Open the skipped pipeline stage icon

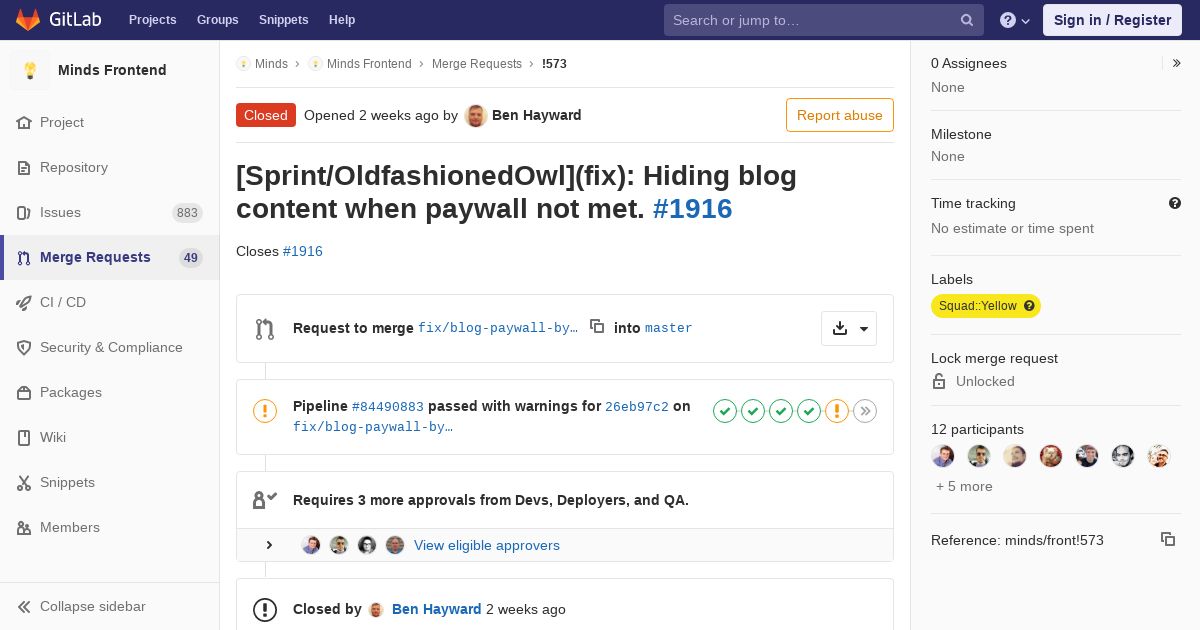point(865,411)
